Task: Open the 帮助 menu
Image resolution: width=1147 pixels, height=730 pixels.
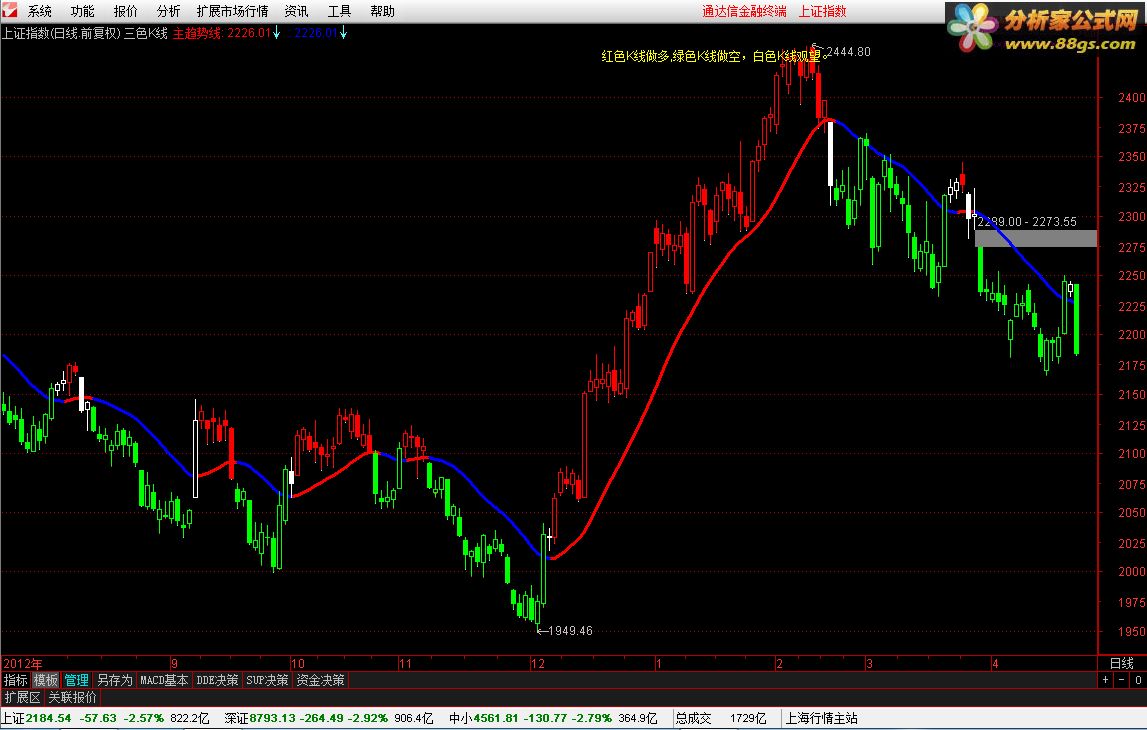Action: pyautogui.click(x=382, y=12)
